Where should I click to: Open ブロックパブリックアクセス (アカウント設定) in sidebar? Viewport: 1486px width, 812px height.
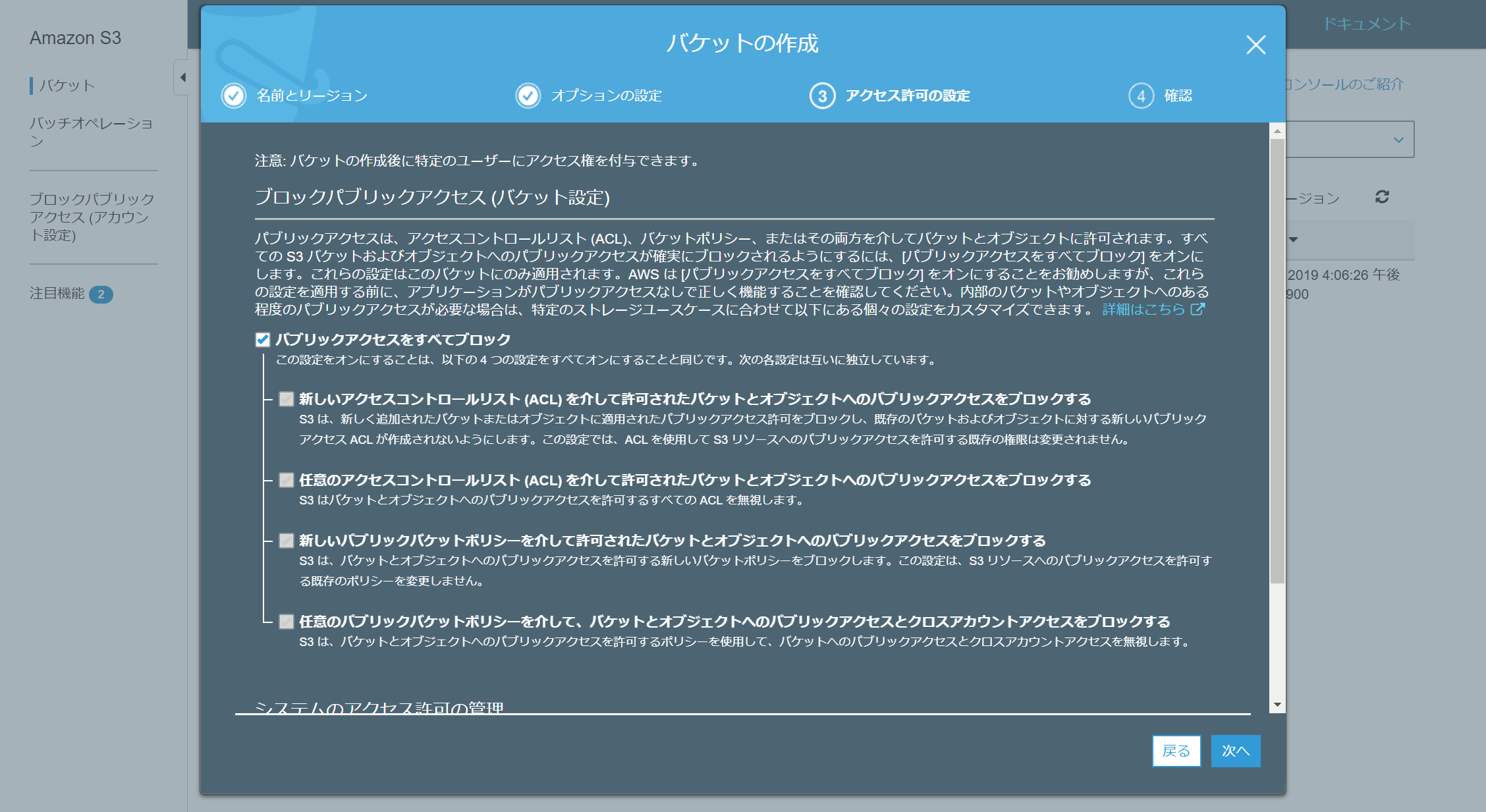pyautogui.click(x=91, y=217)
